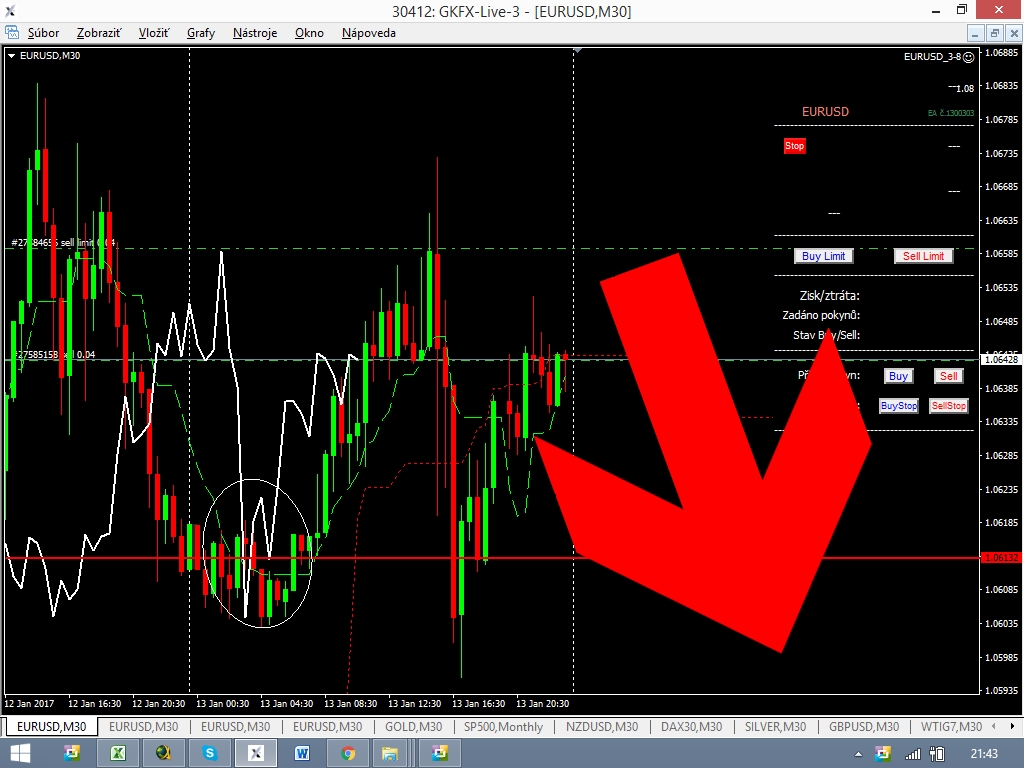
Task: Click the blue Buy button
Action: [898, 376]
